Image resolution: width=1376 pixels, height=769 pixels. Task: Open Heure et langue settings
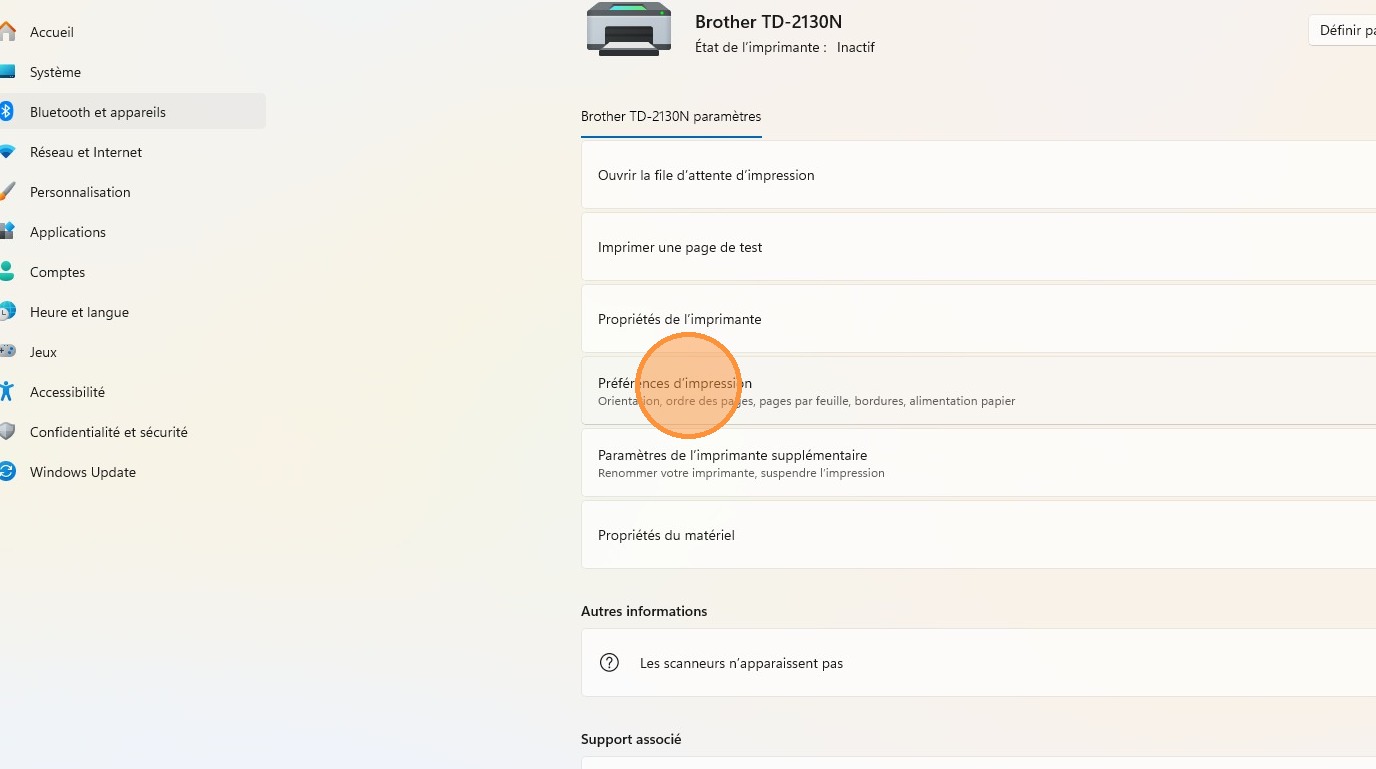tap(79, 312)
